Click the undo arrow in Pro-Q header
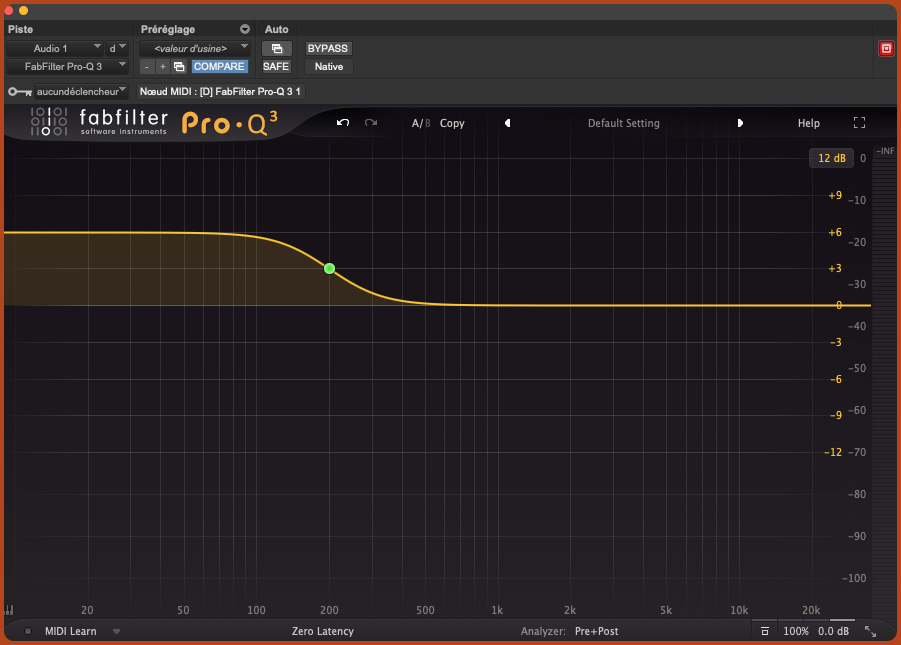The height and width of the screenshot is (645, 901). (343, 123)
